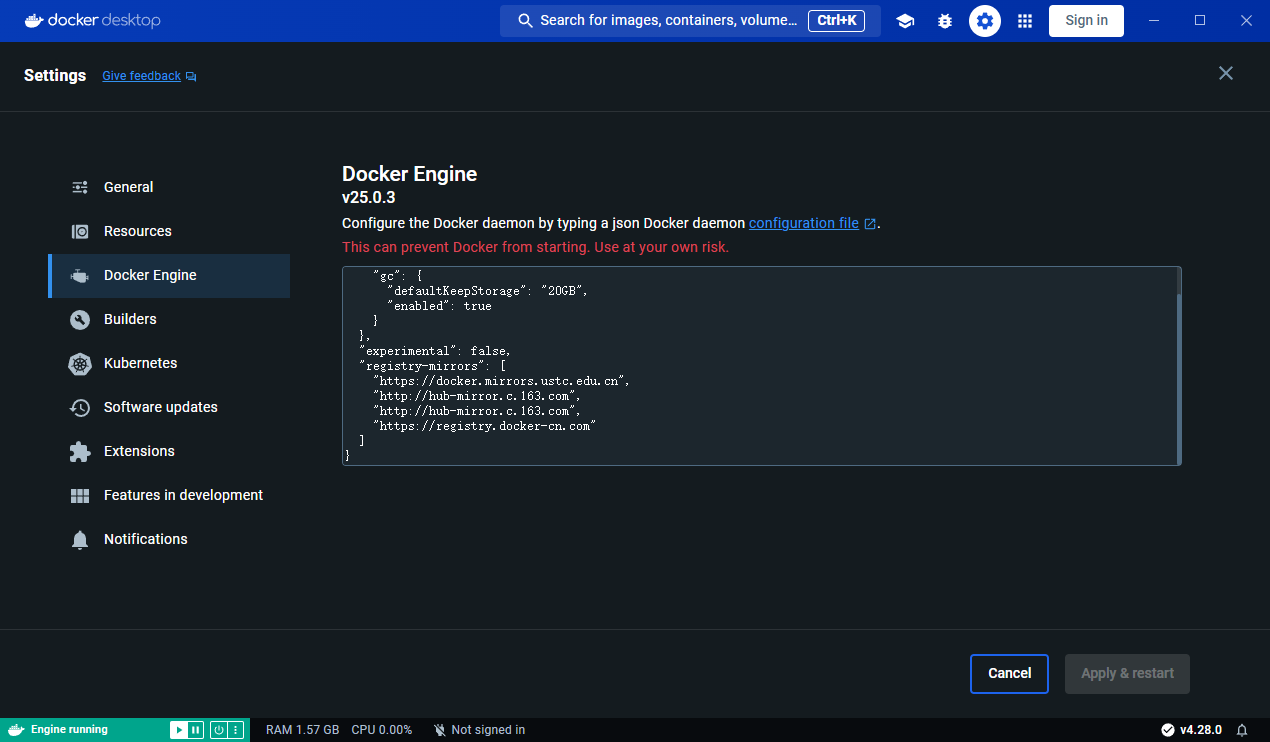
Task: Open the configuration file link
Action: click(x=804, y=223)
